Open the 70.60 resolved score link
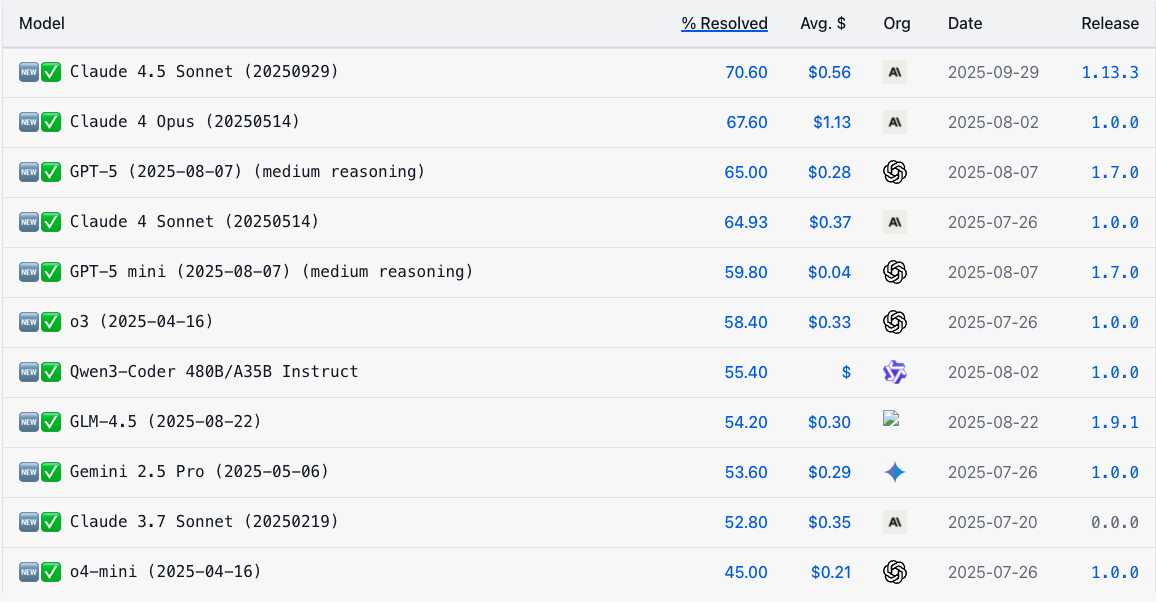1156x602 pixels. [x=746, y=72]
